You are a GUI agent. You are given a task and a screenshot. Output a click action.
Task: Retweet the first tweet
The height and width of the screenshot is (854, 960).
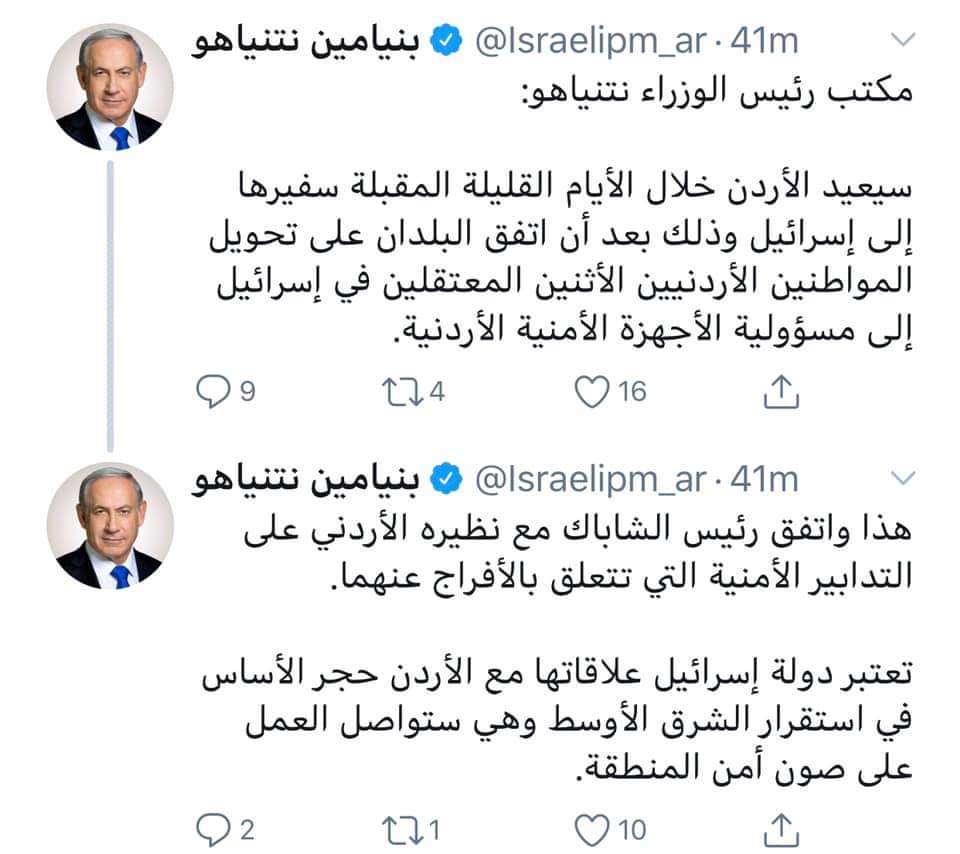pyautogui.click(x=402, y=393)
